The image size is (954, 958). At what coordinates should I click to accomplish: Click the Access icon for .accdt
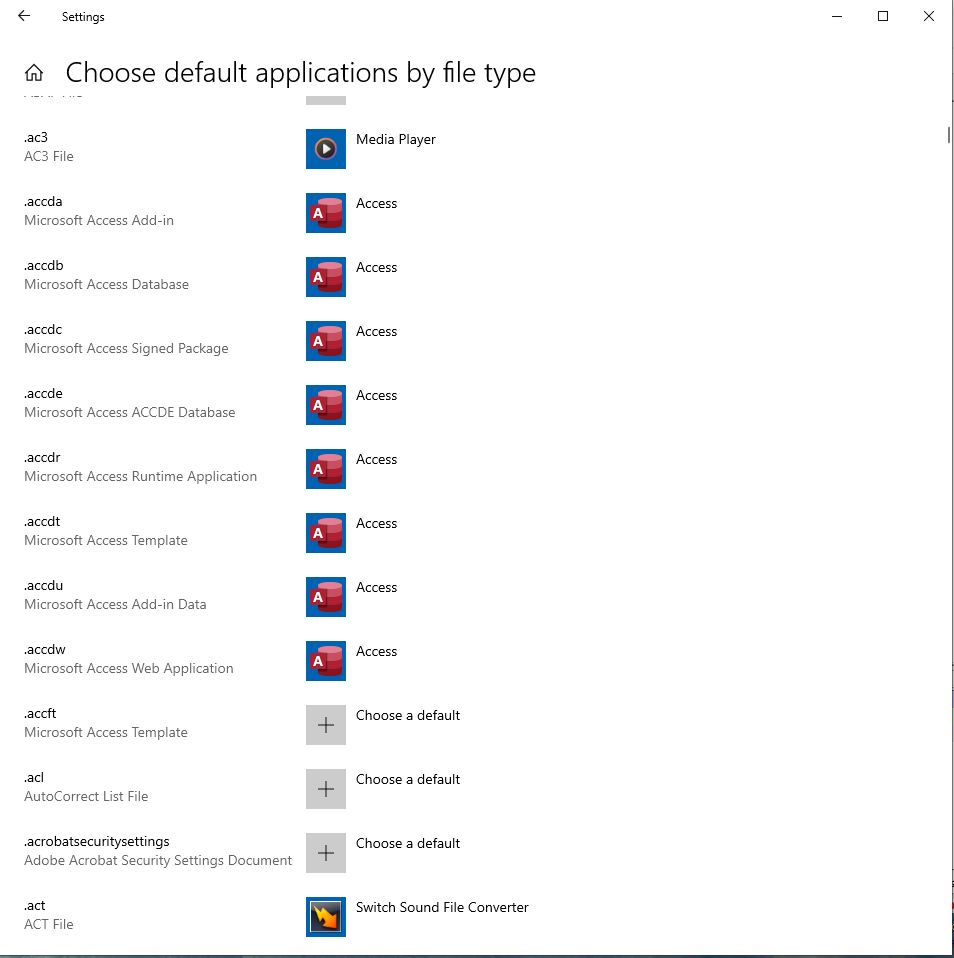(x=326, y=533)
